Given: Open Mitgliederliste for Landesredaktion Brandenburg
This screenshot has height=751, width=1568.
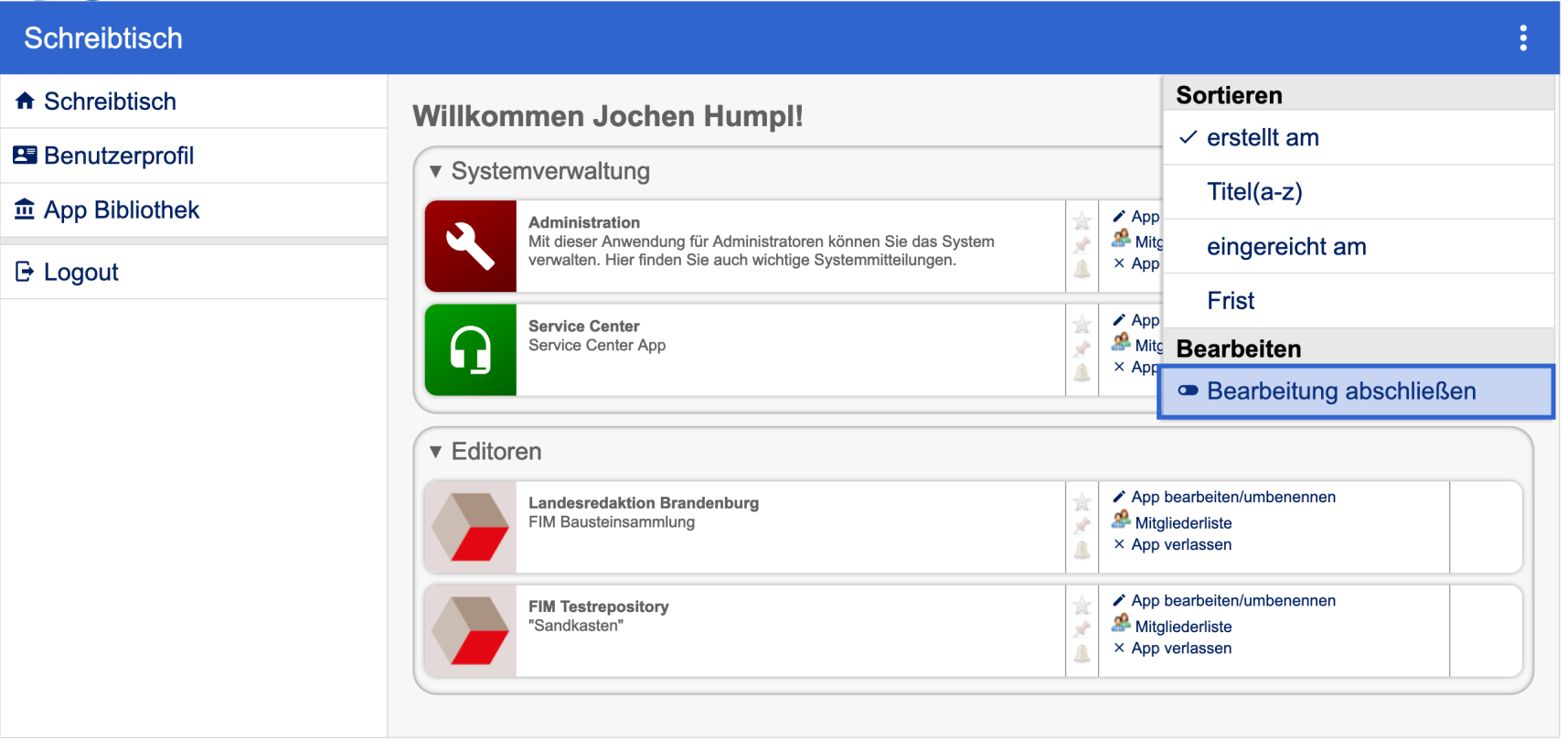Looking at the screenshot, I should [x=1182, y=523].
